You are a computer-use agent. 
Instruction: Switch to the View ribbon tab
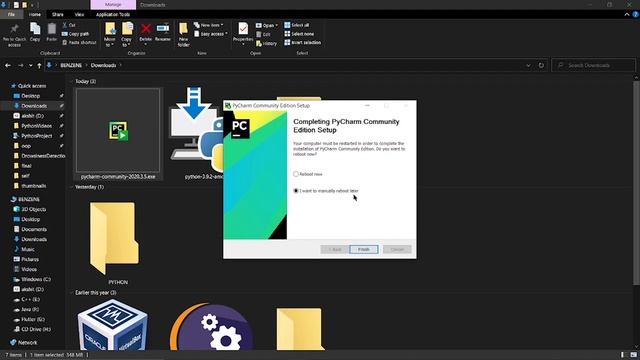pyautogui.click(x=79, y=14)
